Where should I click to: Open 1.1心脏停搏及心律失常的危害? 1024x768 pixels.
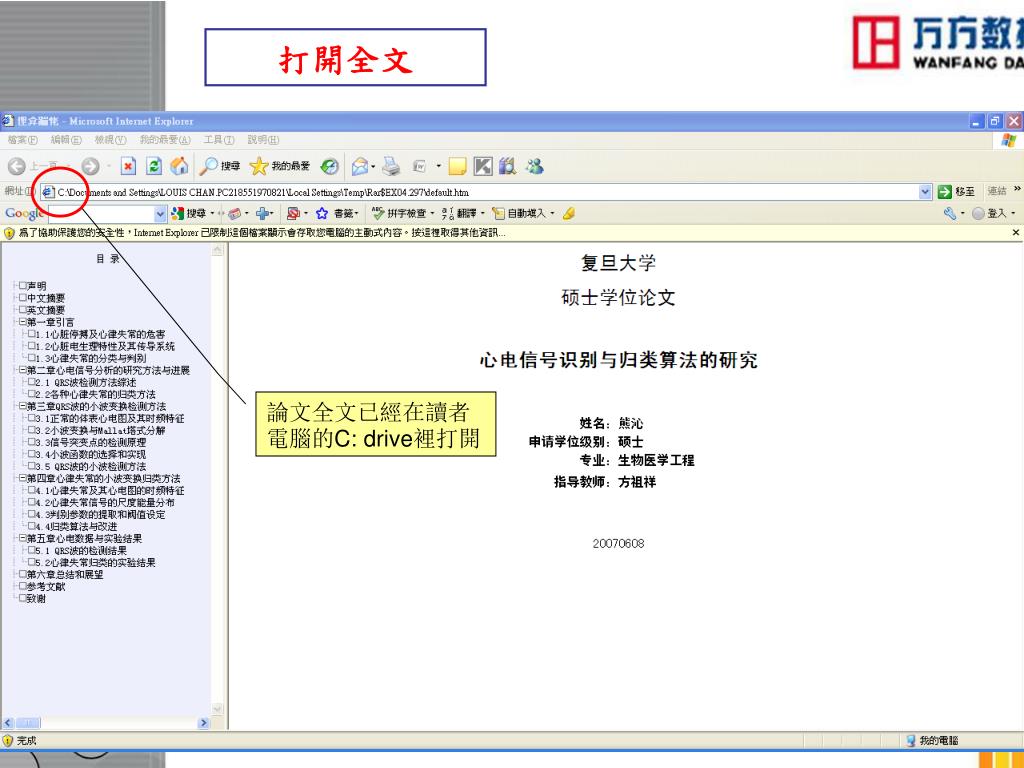[101, 334]
